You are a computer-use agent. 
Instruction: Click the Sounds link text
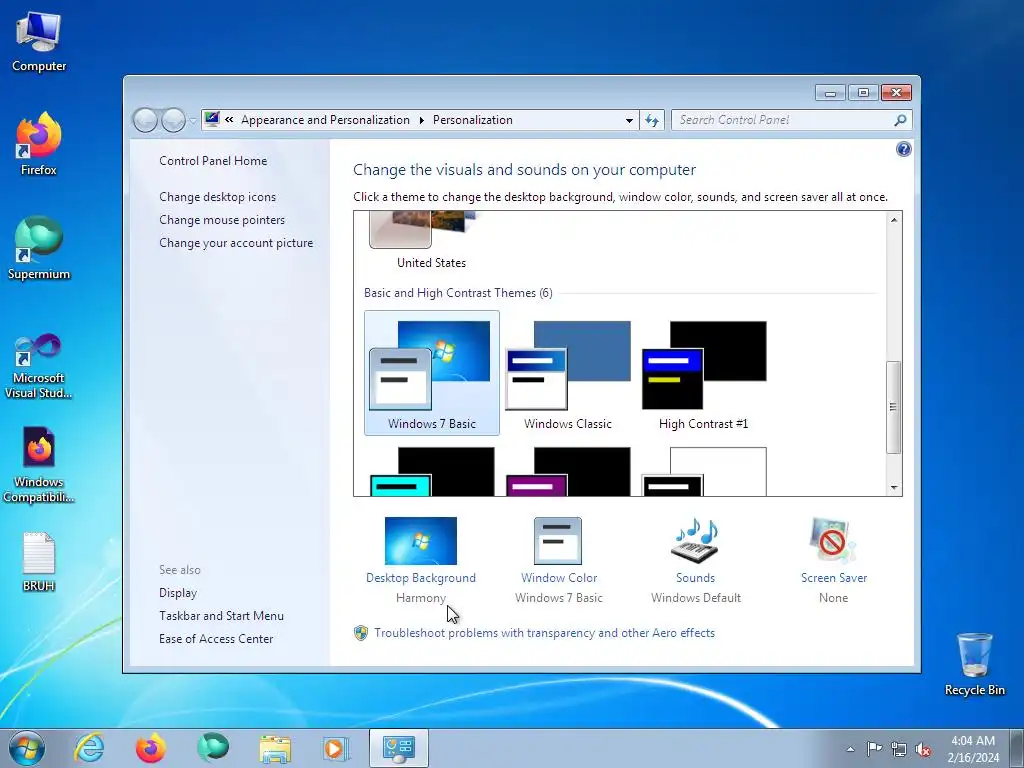[696, 577]
